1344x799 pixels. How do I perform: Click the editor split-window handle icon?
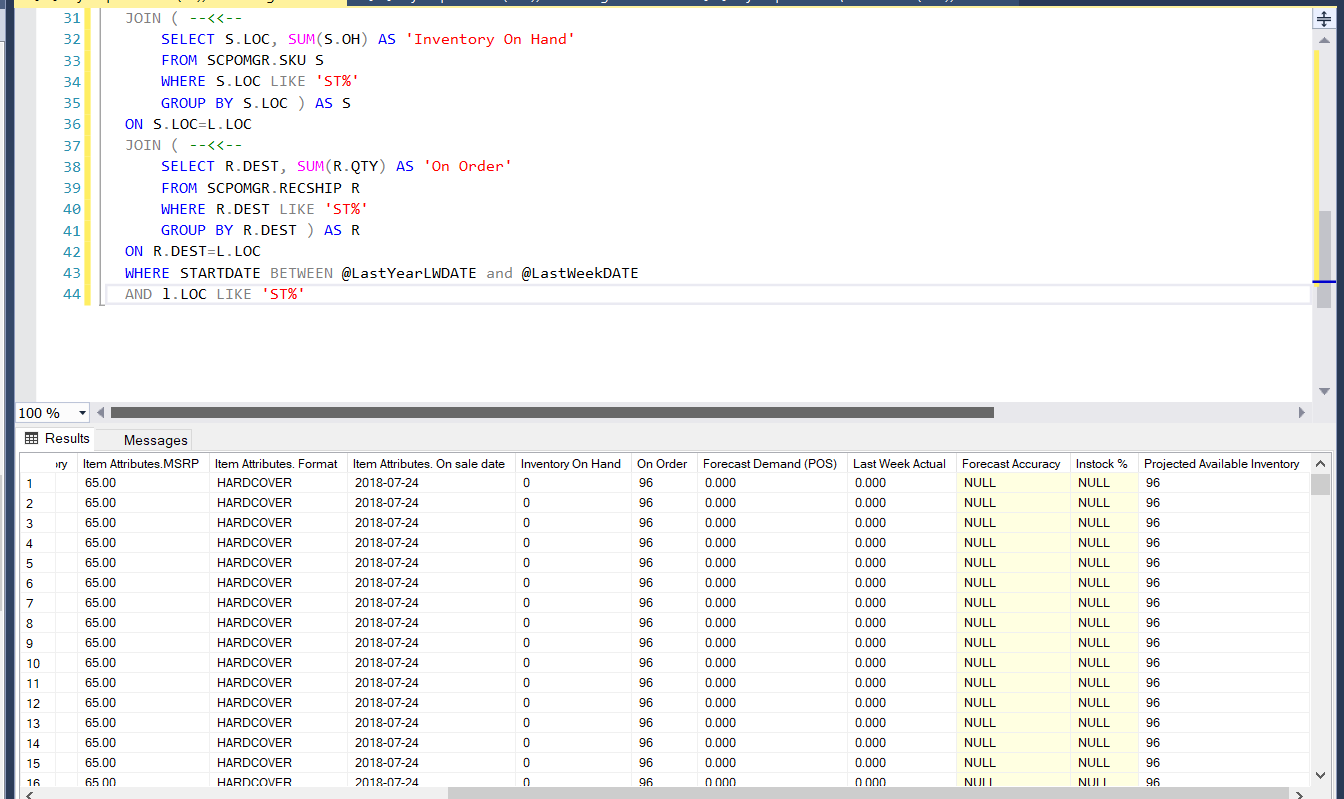click(x=1325, y=18)
